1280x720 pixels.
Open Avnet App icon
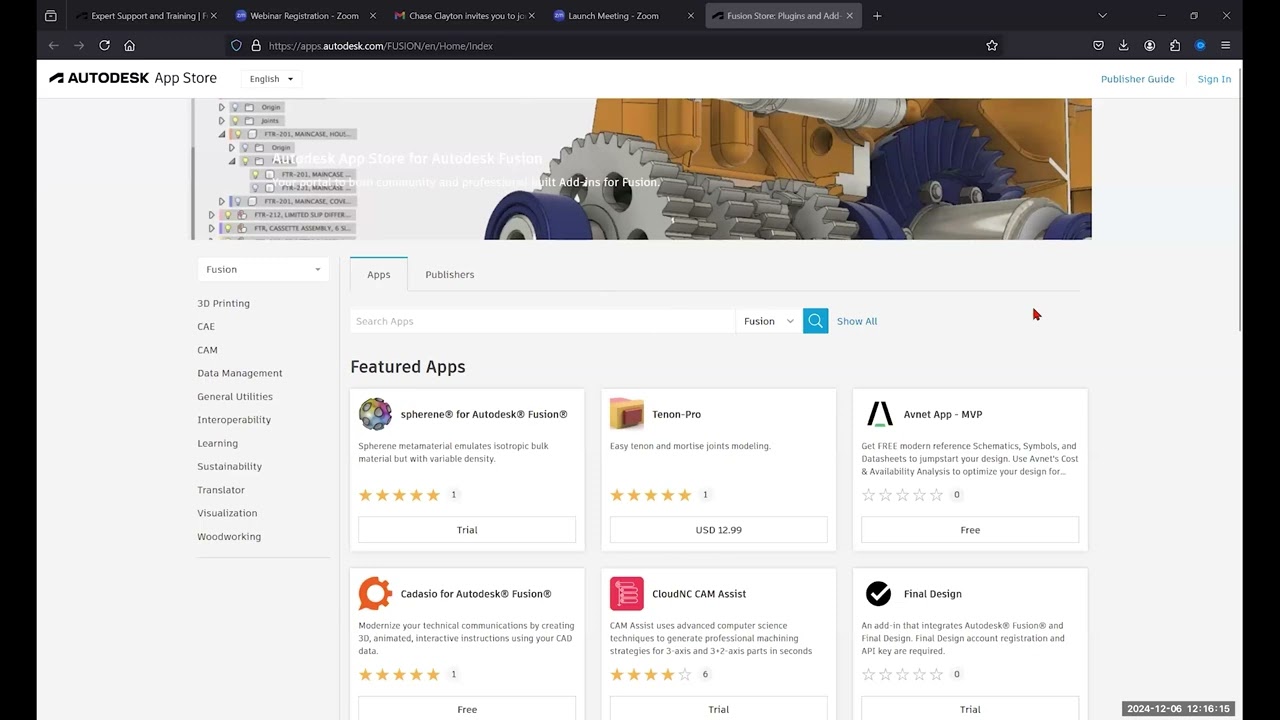[x=879, y=414]
